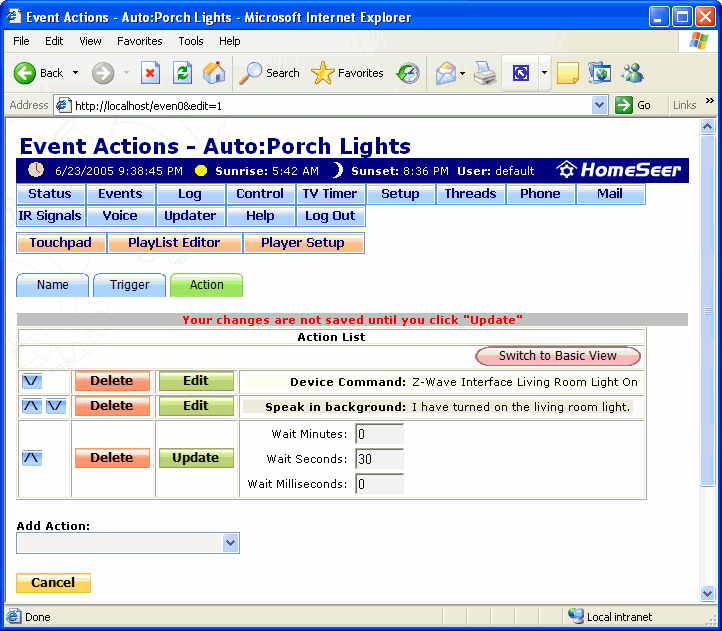The image size is (722, 631).
Task: Open the Forward button history dropdown
Action: pyautogui.click(x=126, y=73)
